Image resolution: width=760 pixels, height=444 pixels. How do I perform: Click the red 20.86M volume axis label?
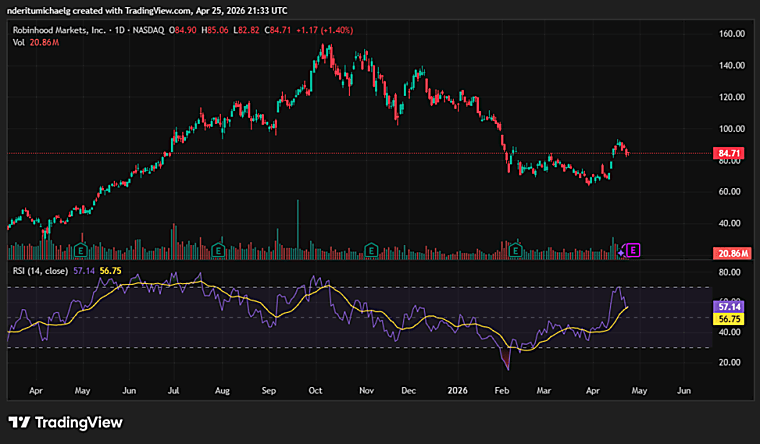(732, 253)
